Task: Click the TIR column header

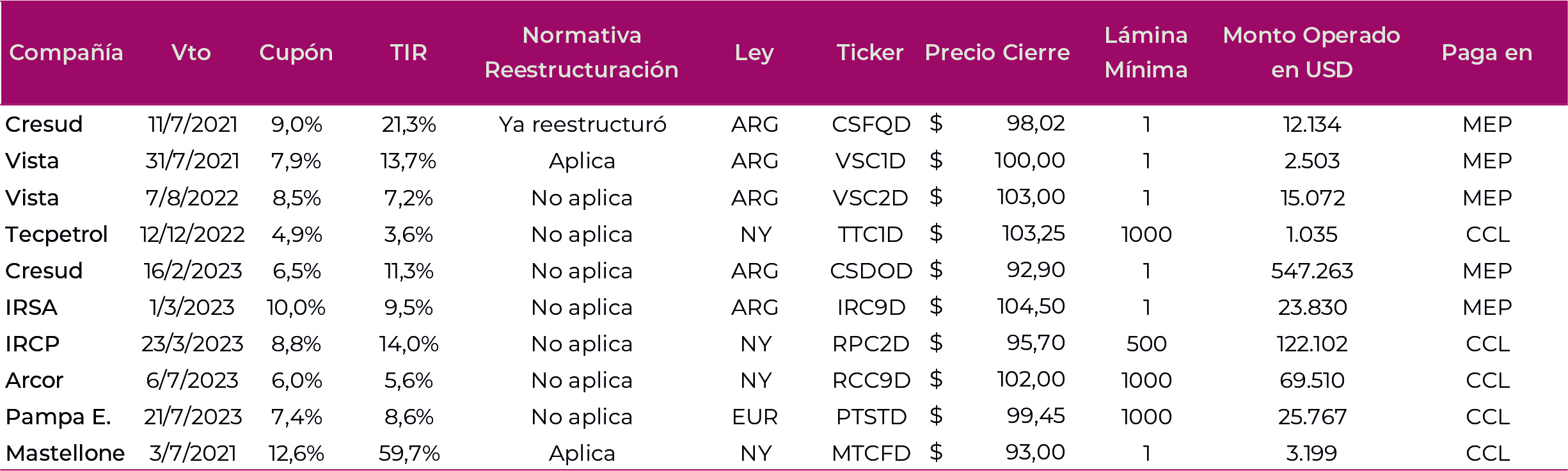Action: point(409,52)
